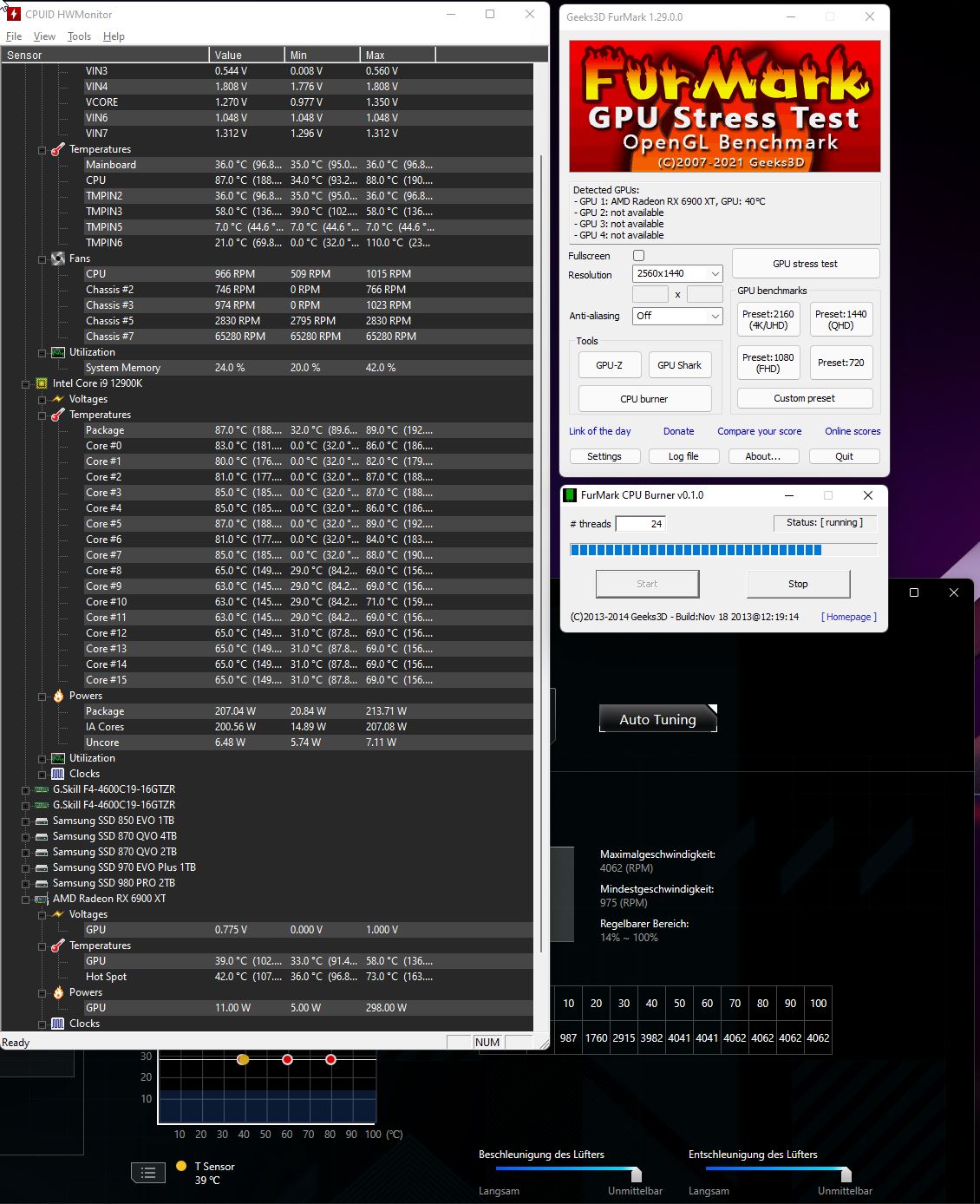The height and width of the screenshot is (1204, 980).
Task: Select the Package temperature row
Action: click(x=267, y=430)
